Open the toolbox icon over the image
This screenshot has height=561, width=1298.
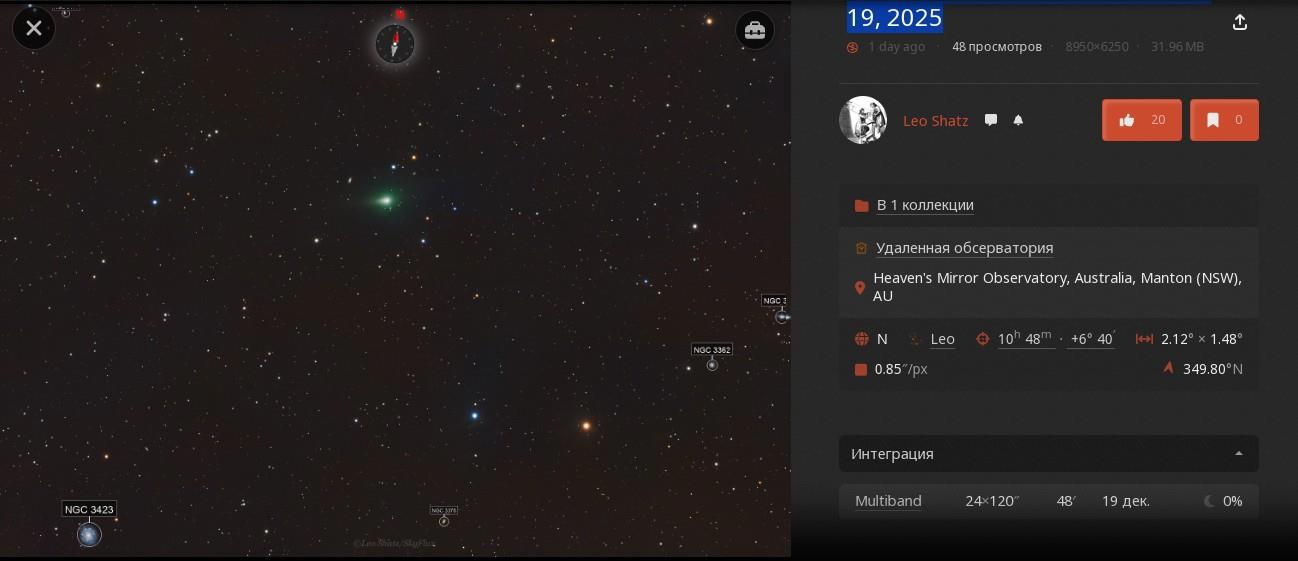click(x=755, y=31)
